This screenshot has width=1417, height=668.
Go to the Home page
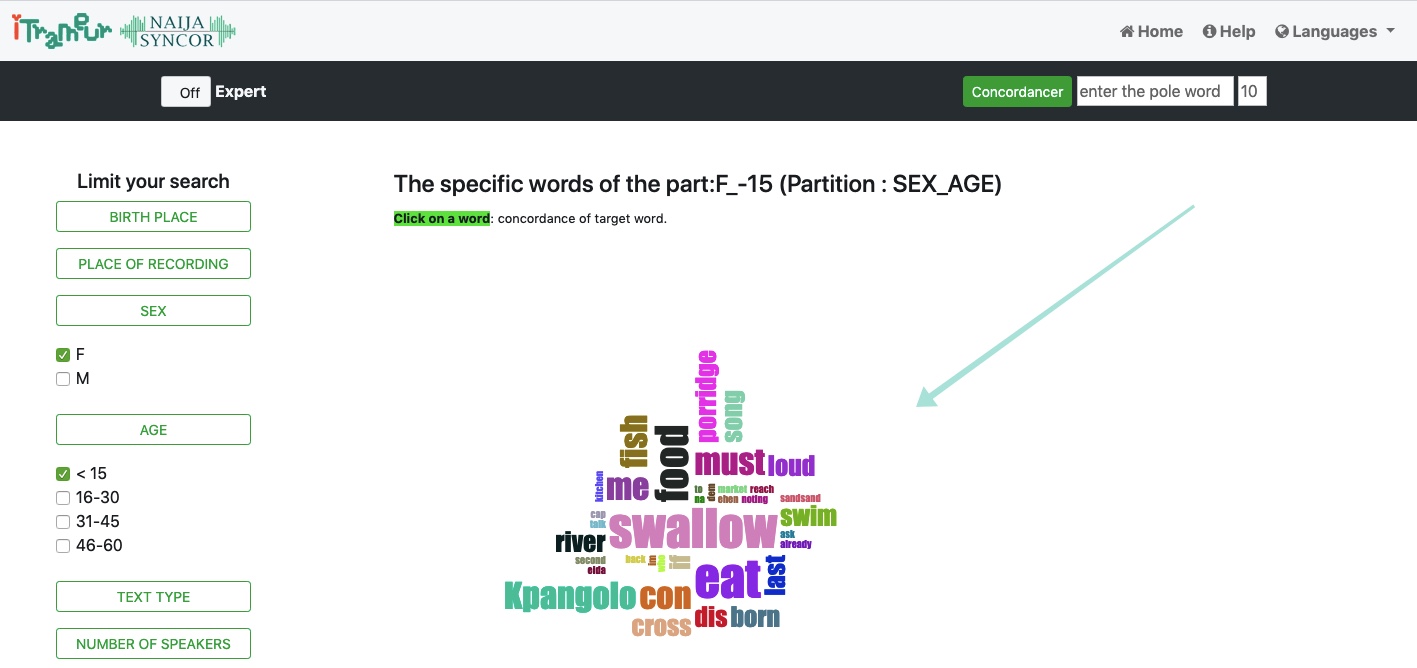coord(1151,31)
